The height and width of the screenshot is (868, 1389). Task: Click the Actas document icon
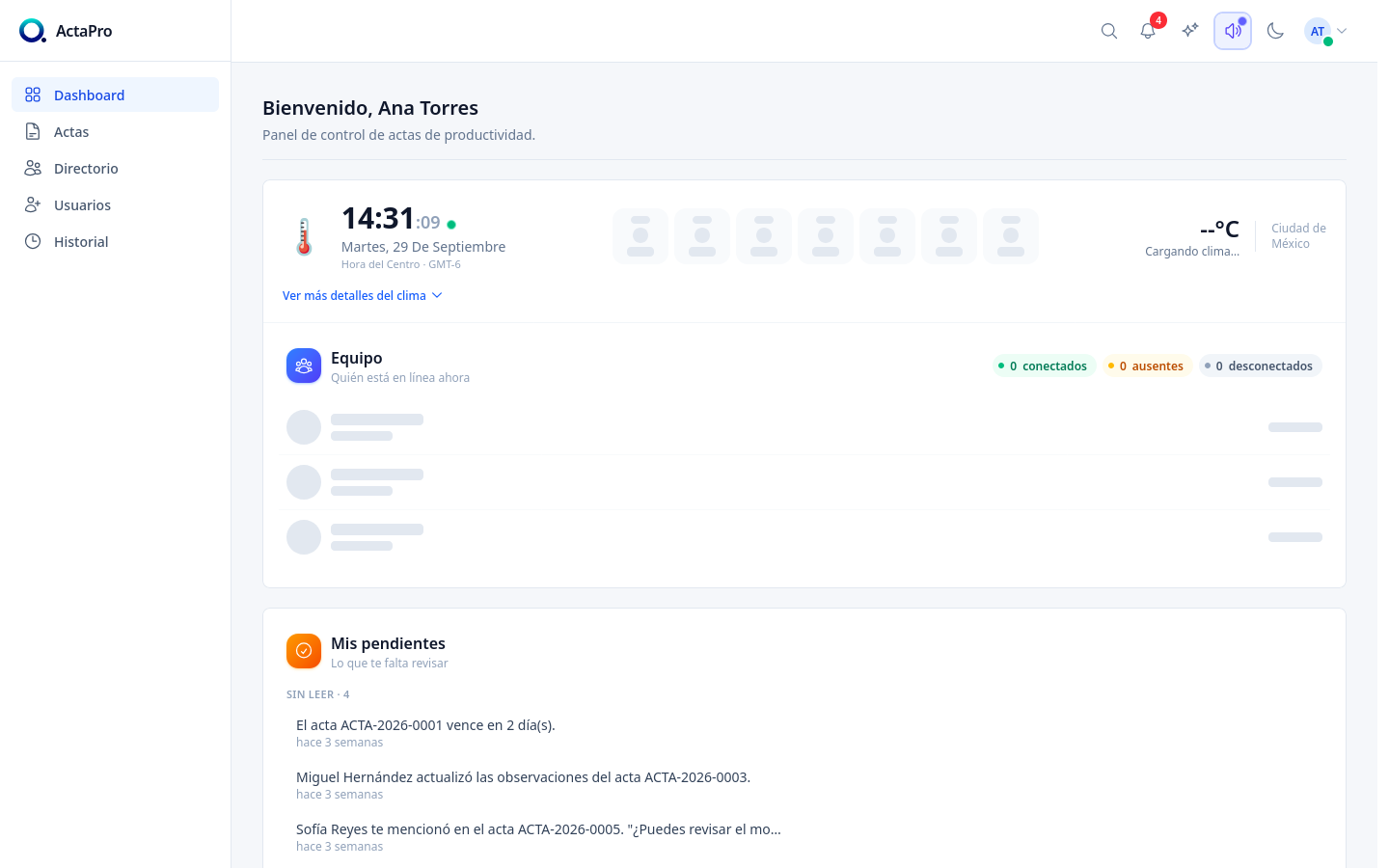(33, 131)
